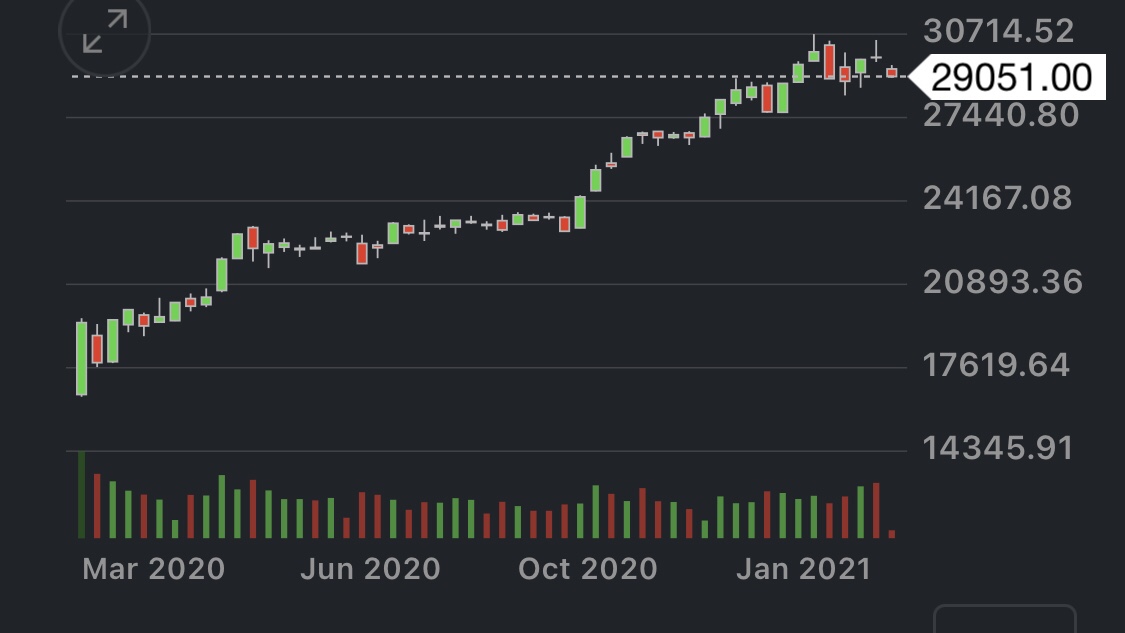1125x633 pixels.
Task: Click the Mar 2020 date label
Action: [x=153, y=569]
